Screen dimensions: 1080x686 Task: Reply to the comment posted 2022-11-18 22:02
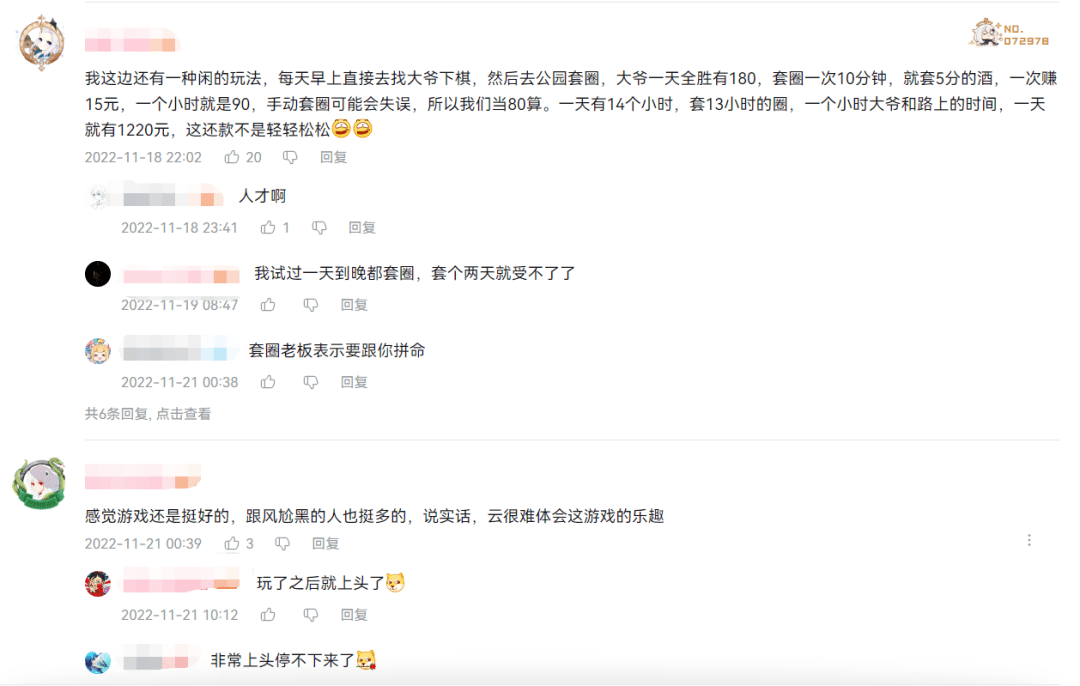click(x=333, y=157)
